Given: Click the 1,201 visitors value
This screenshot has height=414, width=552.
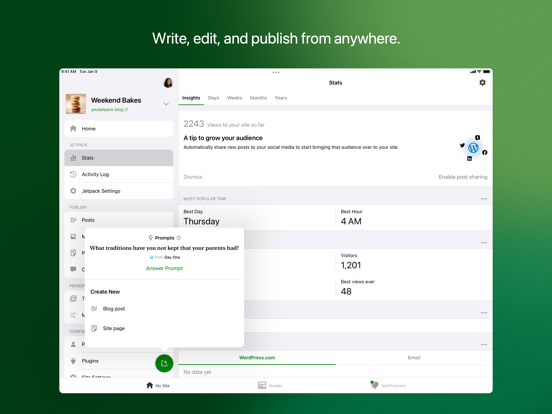Looking at the screenshot, I should pos(351,265).
